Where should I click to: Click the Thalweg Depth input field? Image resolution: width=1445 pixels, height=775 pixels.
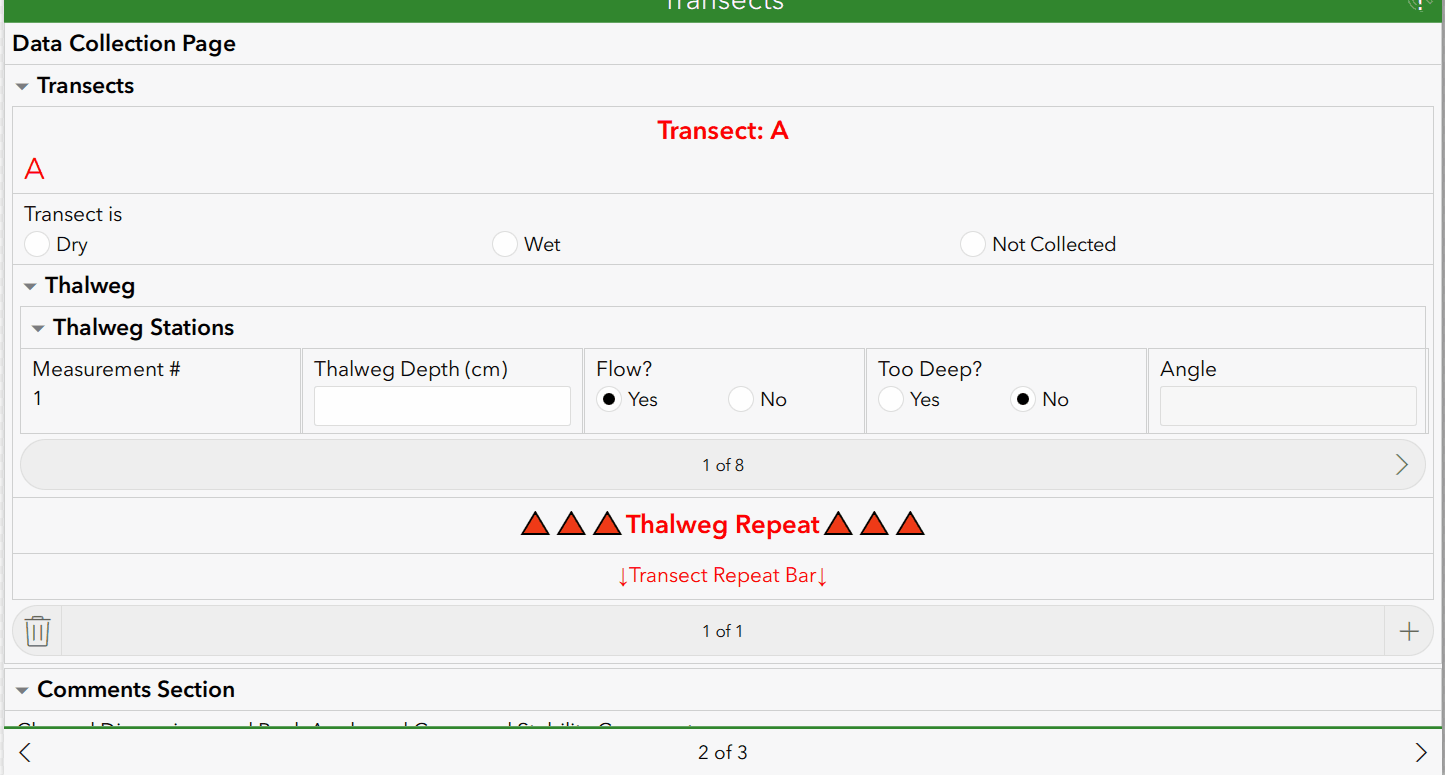441,405
